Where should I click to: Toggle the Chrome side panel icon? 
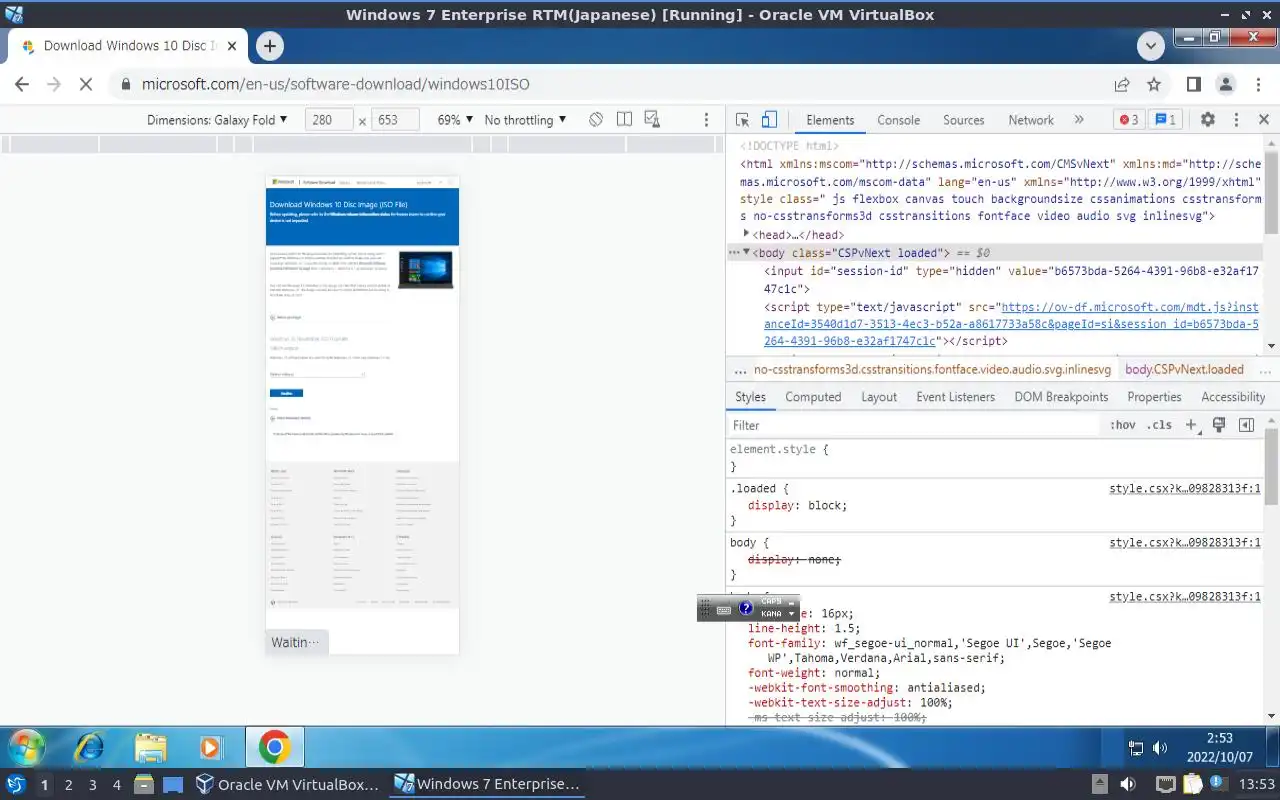[1194, 85]
